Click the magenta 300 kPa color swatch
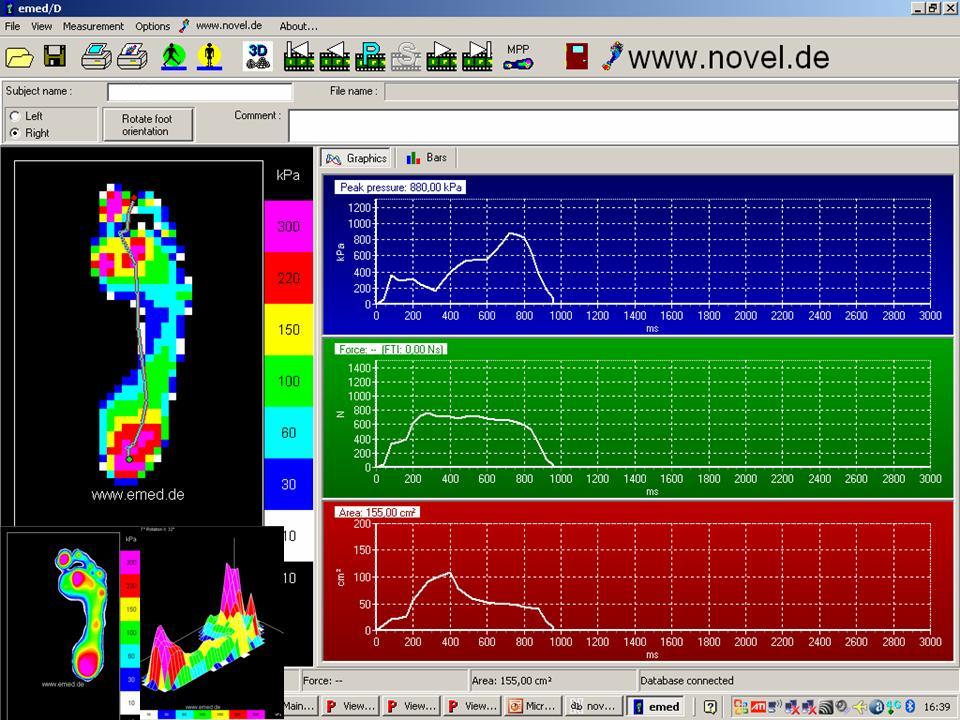The width and height of the screenshot is (960, 720). pyautogui.click(x=288, y=227)
